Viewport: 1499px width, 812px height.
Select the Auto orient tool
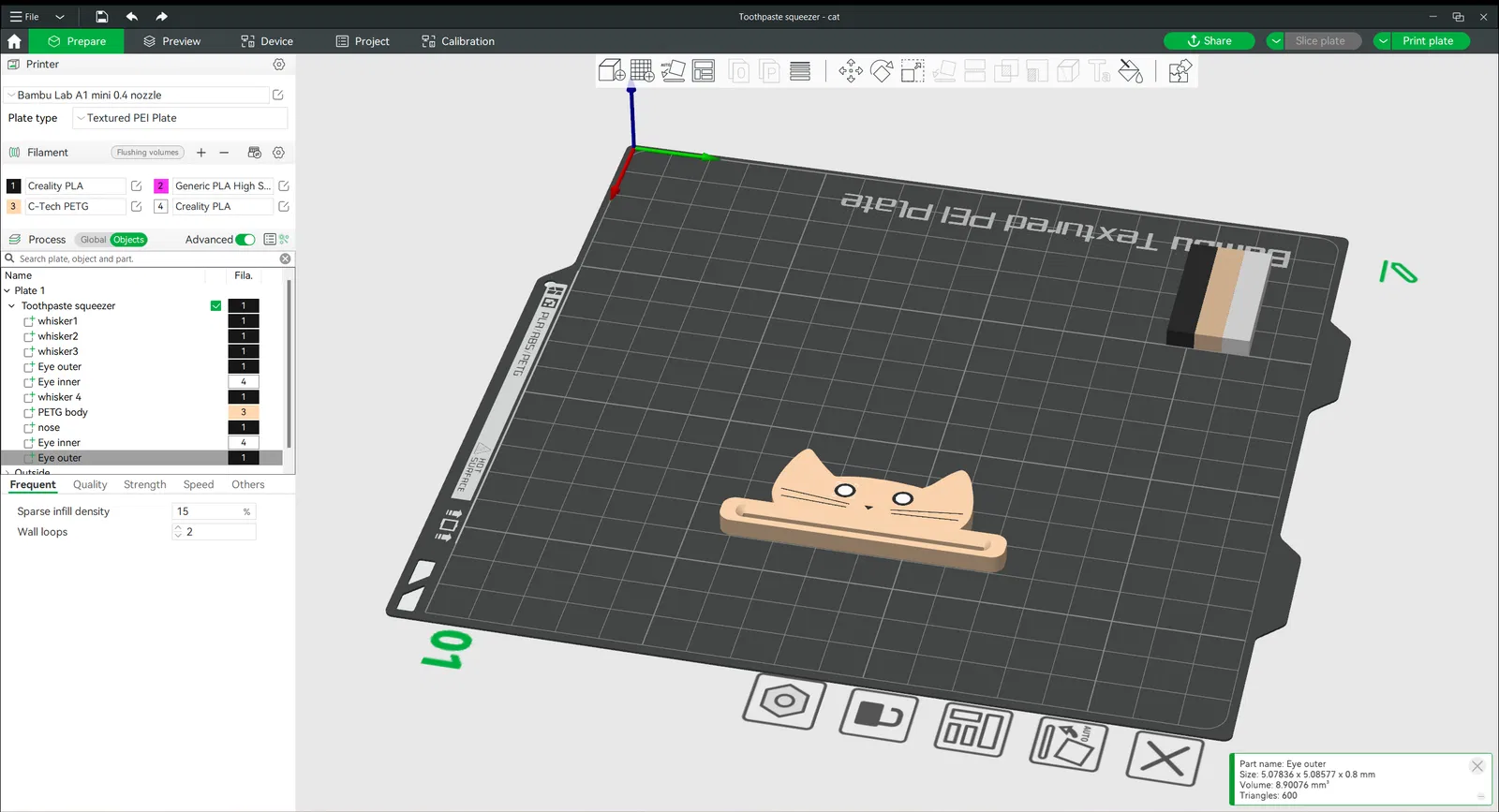(673, 71)
